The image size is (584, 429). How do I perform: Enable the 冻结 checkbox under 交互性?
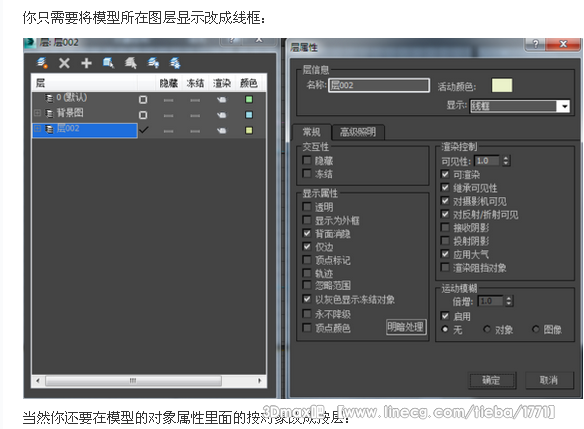(307, 174)
